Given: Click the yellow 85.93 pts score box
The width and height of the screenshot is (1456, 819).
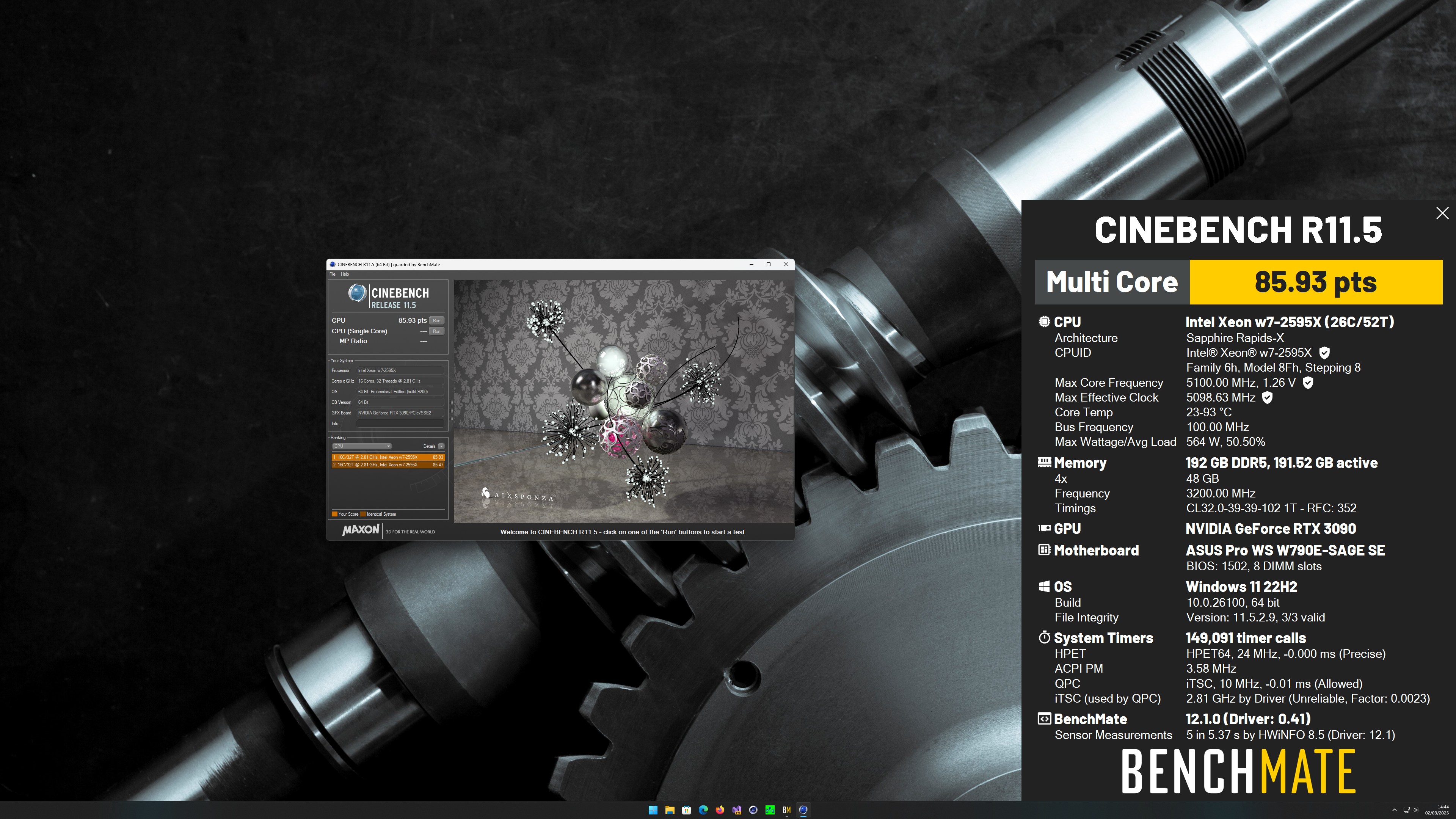Looking at the screenshot, I should pos(1315,282).
